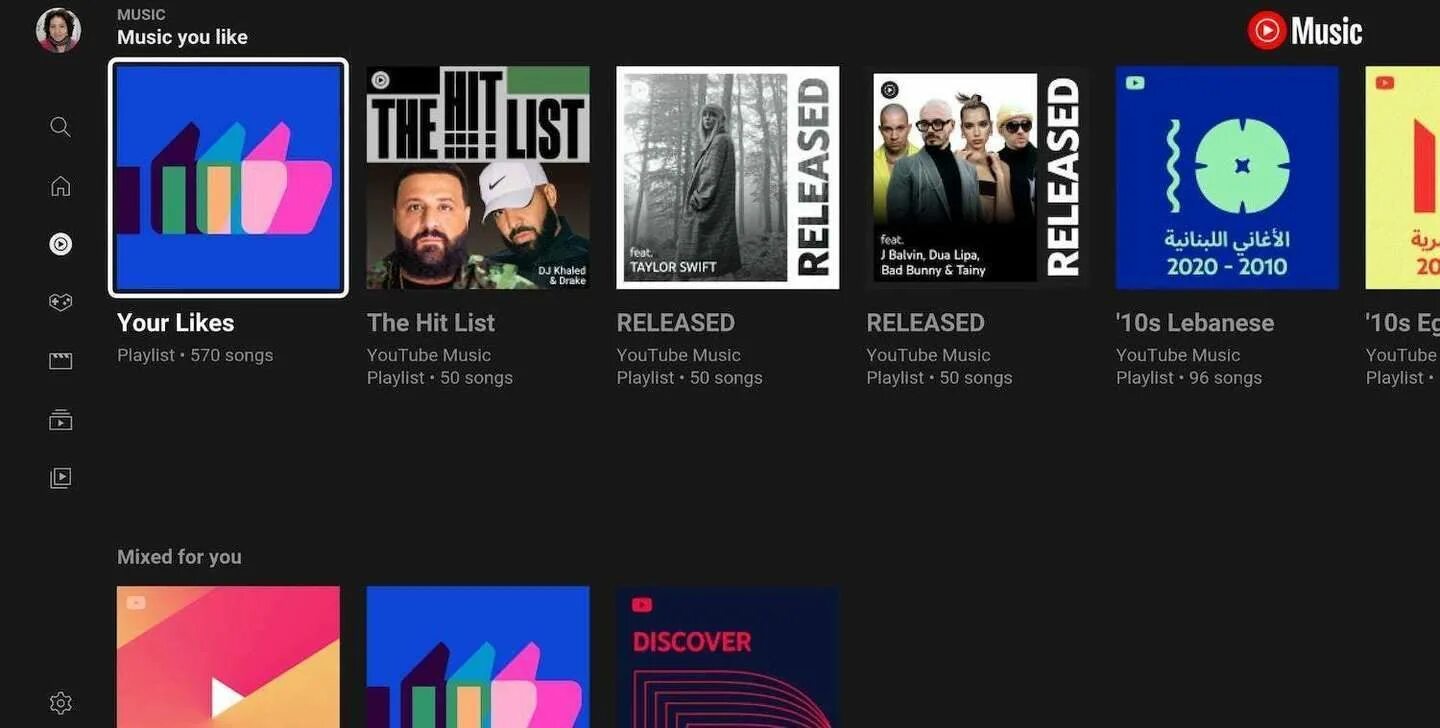Open the search icon in sidebar

(60, 127)
